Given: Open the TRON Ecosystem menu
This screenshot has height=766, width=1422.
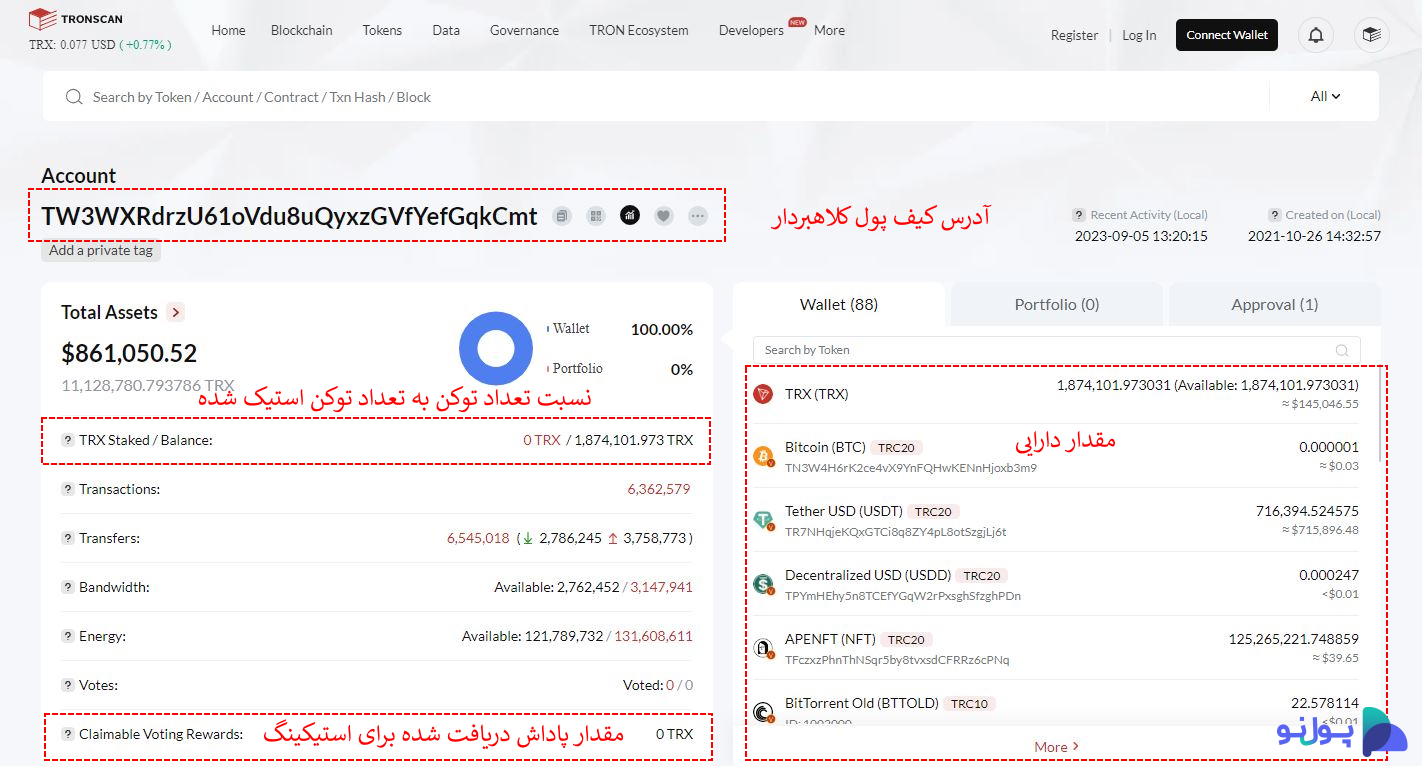Looking at the screenshot, I should tap(639, 30).
